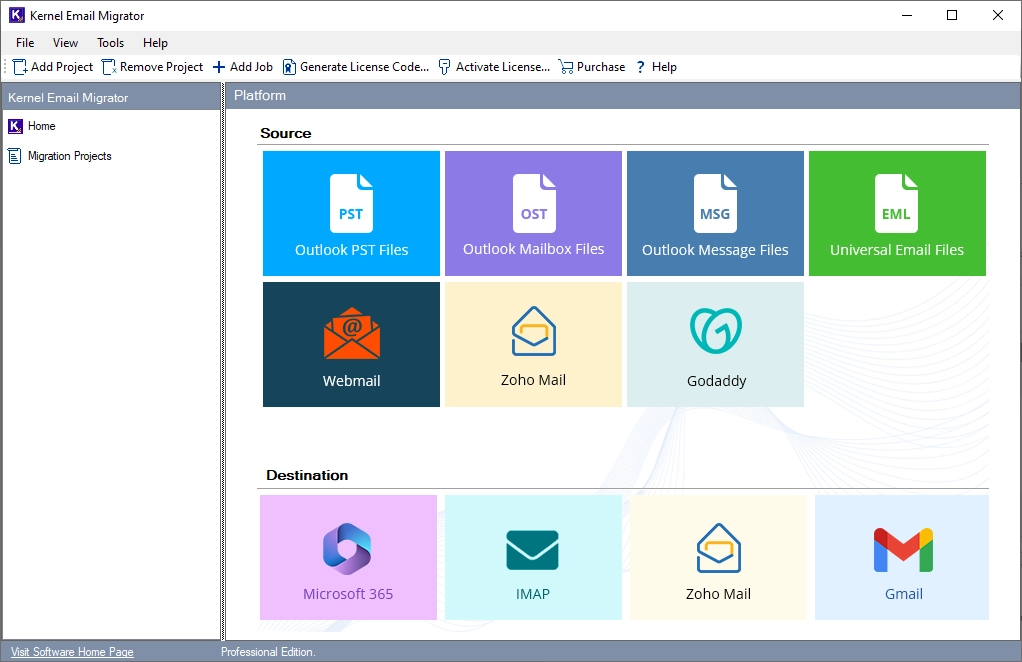The height and width of the screenshot is (662, 1022).
Task: Open the Help menu in menu bar
Action: pos(155,42)
